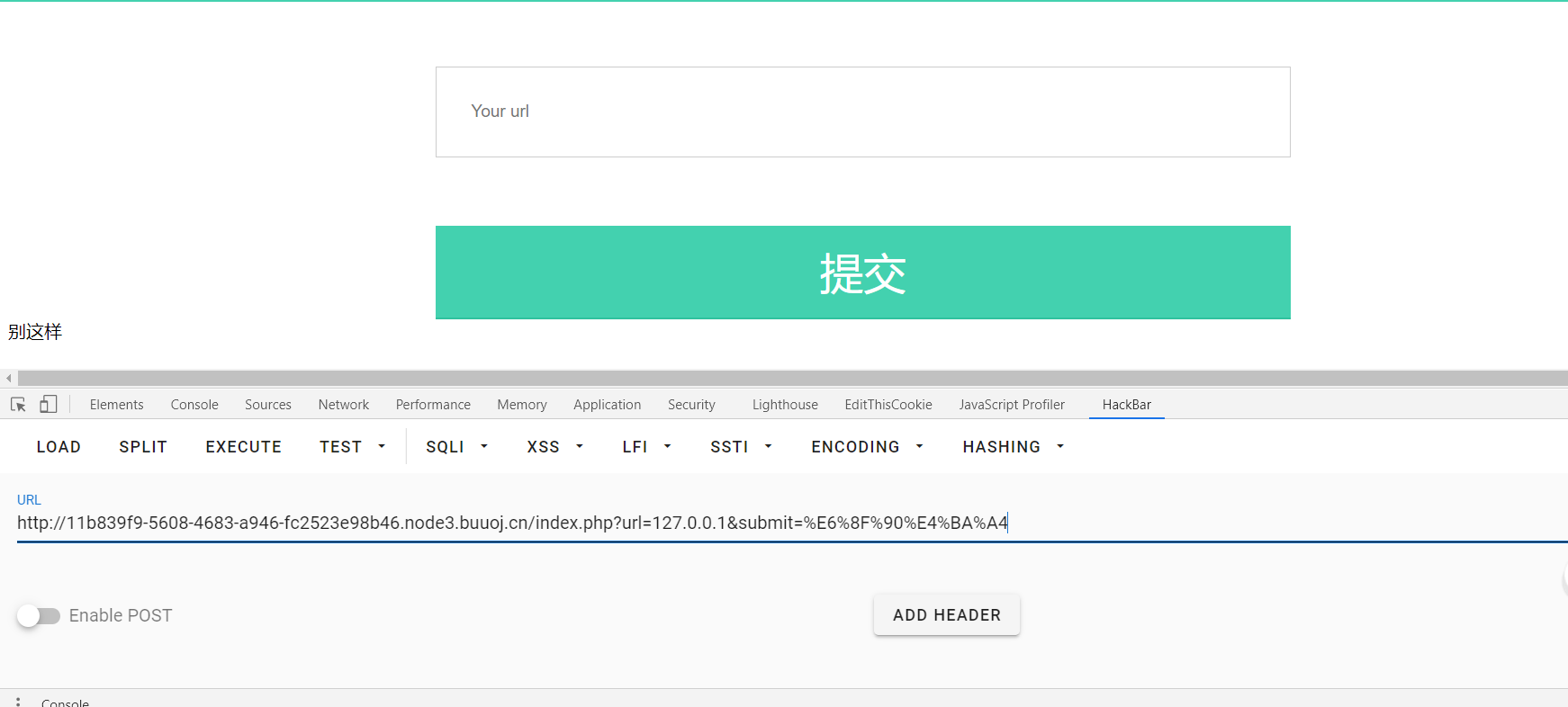Image resolution: width=1568 pixels, height=707 pixels.
Task: Open the HASHING dropdown
Action: pos(1014,447)
